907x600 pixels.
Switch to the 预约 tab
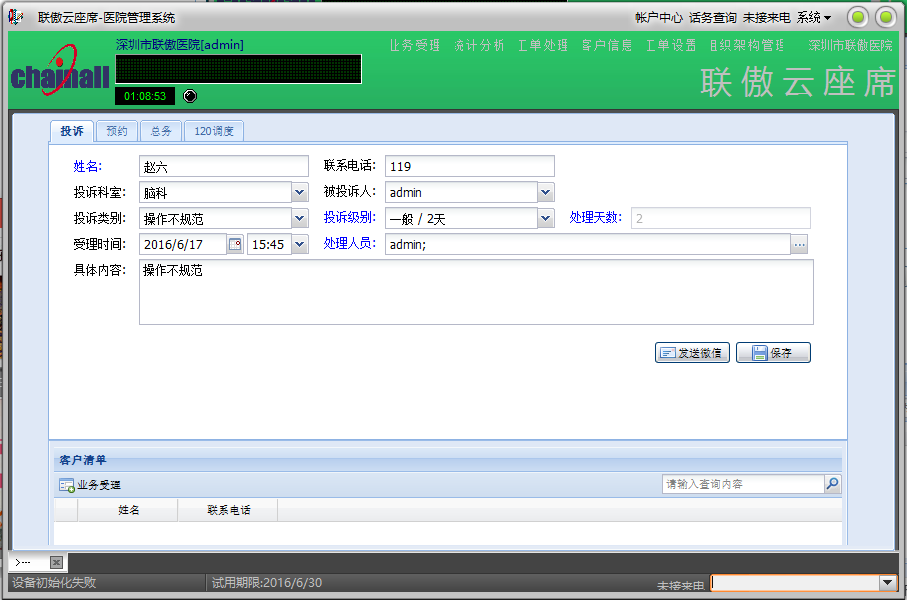[117, 131]
